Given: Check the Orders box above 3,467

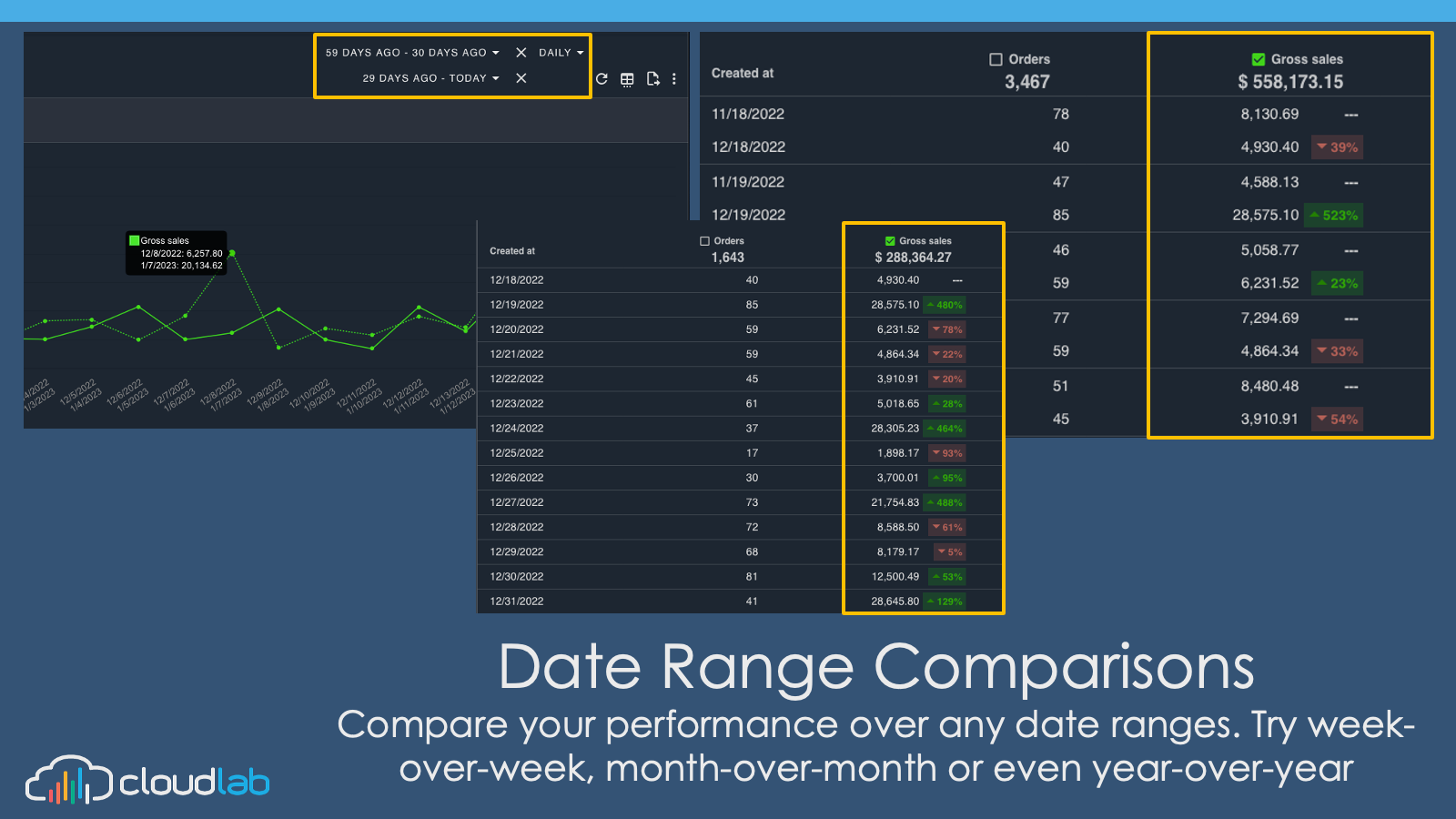Looking at the screenshot, I should (x=996, y=59).
